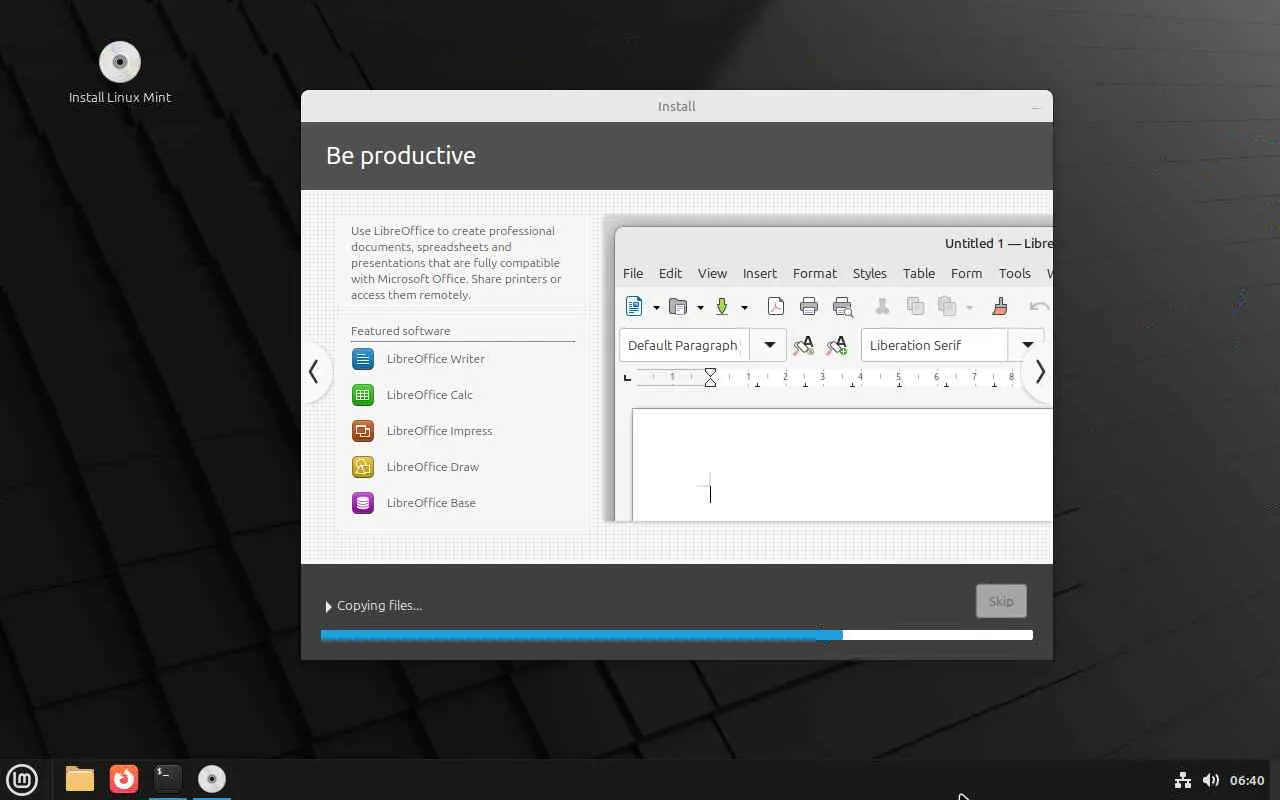Click the Print Preview icon with magnifier
This screenshot has width=1280, height=800.
pyautogui.click(x=843, y=307)
